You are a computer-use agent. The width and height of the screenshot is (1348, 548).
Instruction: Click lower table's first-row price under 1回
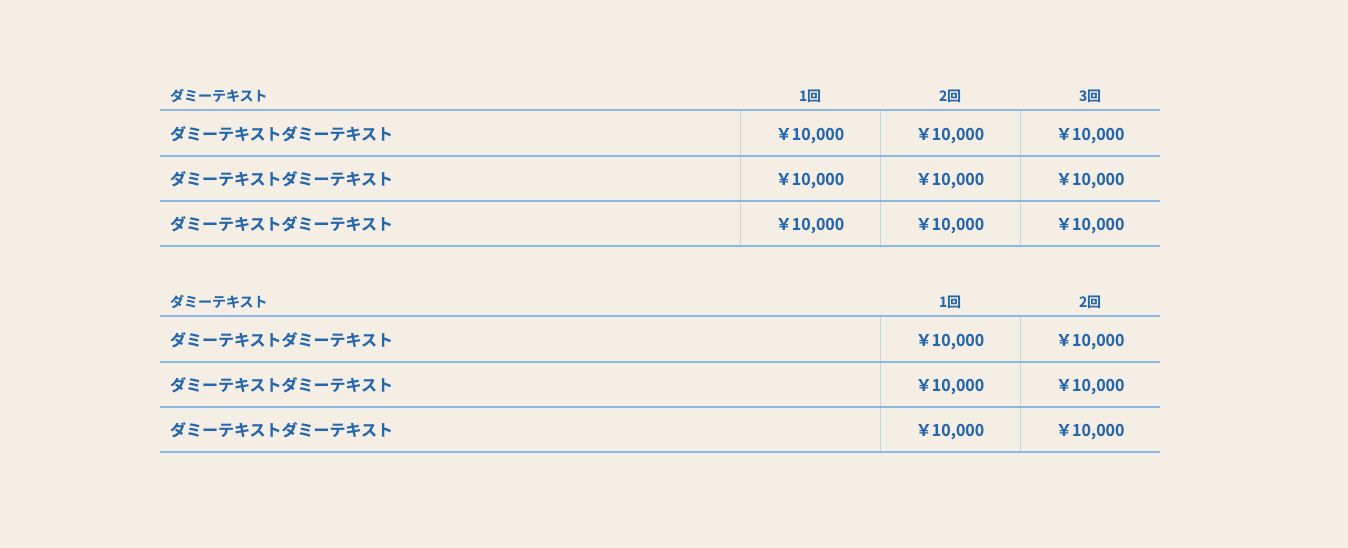[x=950, y=340]
